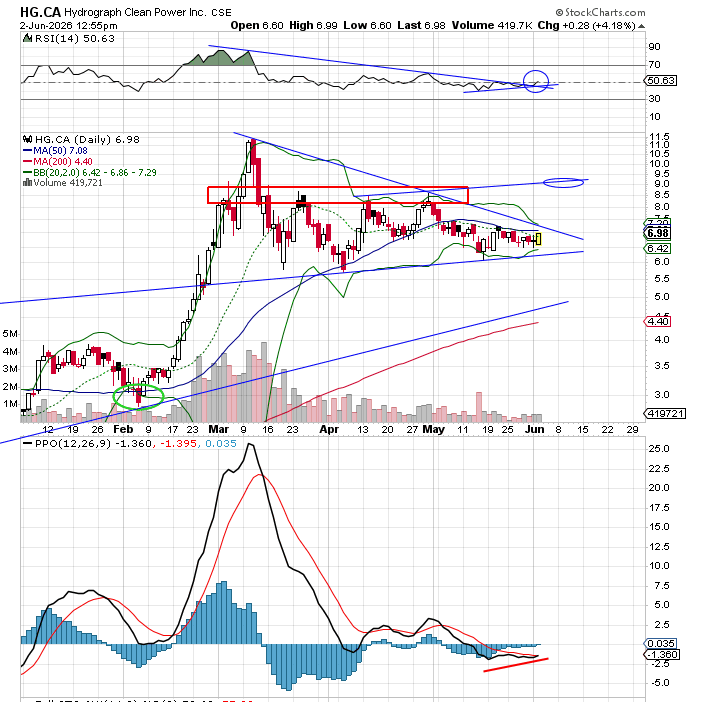Click the PPO(12,26,9) panel label
Image resolution: width=705 pixels, height=702 pixels.
coord(73,444)
